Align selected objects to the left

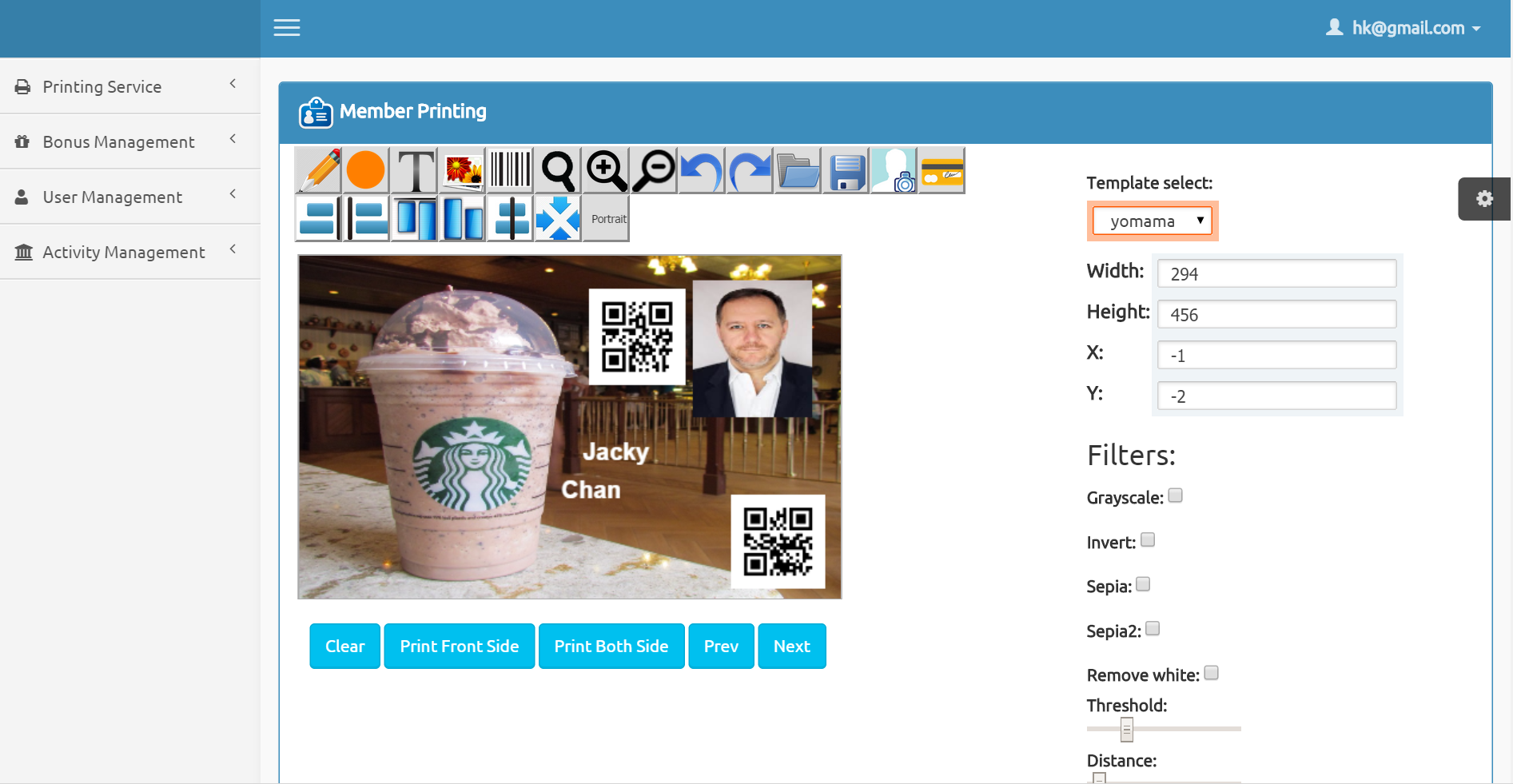[x=366, y=218]
